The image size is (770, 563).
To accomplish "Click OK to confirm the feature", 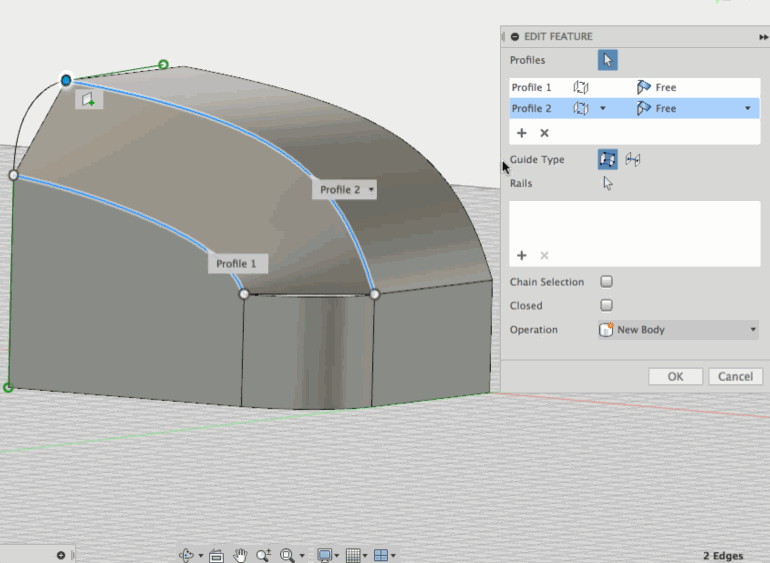I will 675,376.
